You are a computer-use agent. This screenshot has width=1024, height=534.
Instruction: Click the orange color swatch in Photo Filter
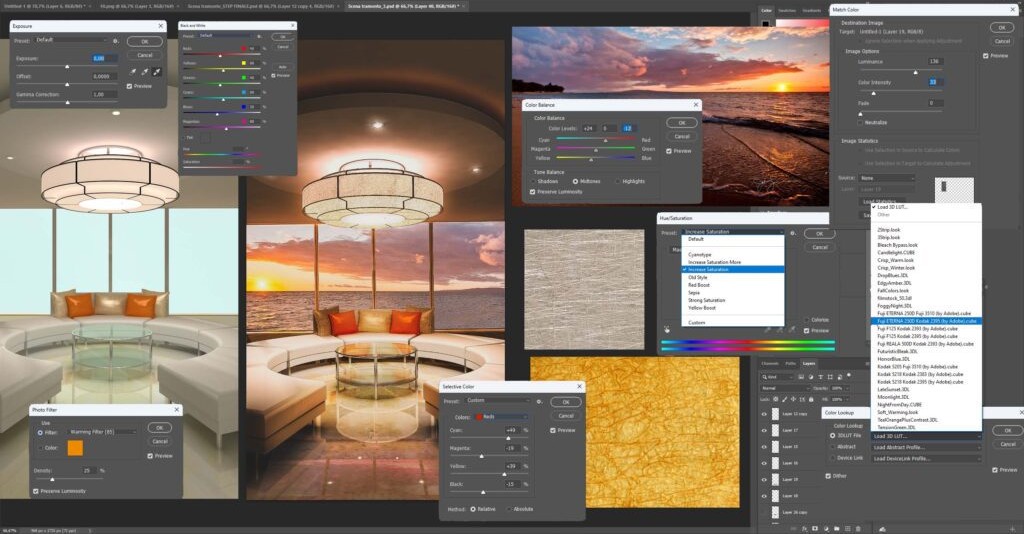coord(75,448)
